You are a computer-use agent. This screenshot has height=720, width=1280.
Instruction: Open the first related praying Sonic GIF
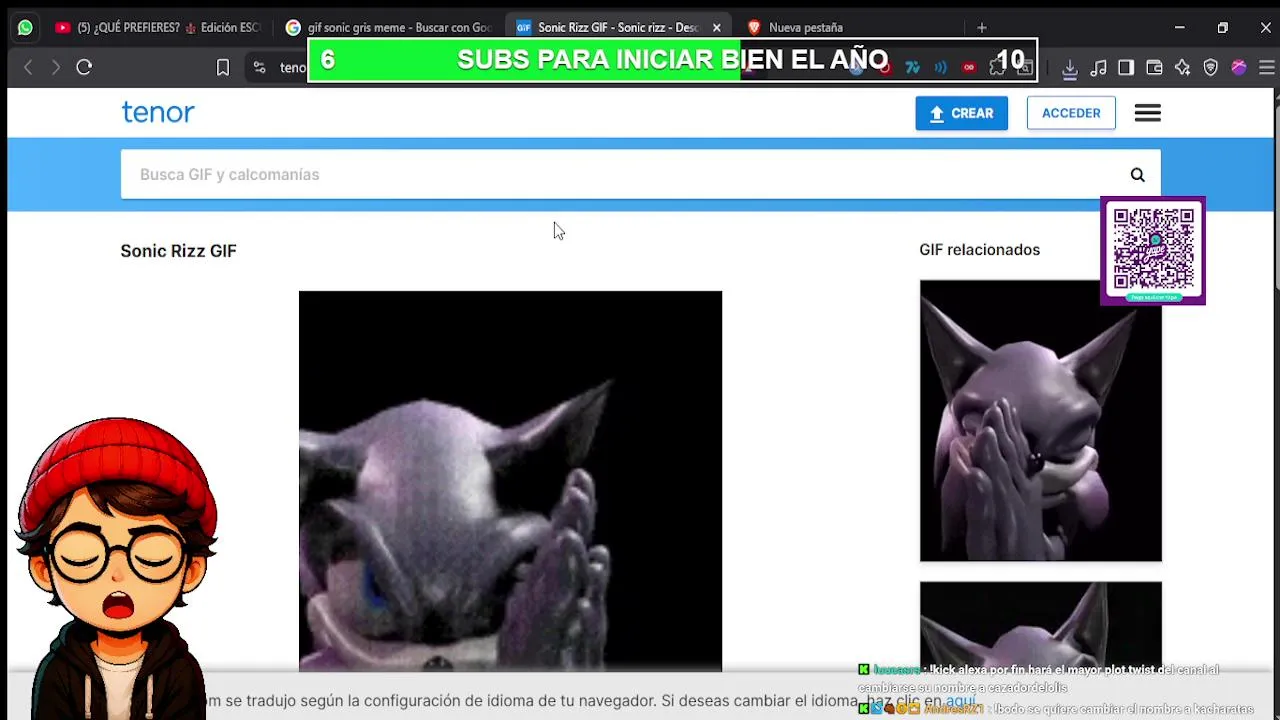point(1040,420)
